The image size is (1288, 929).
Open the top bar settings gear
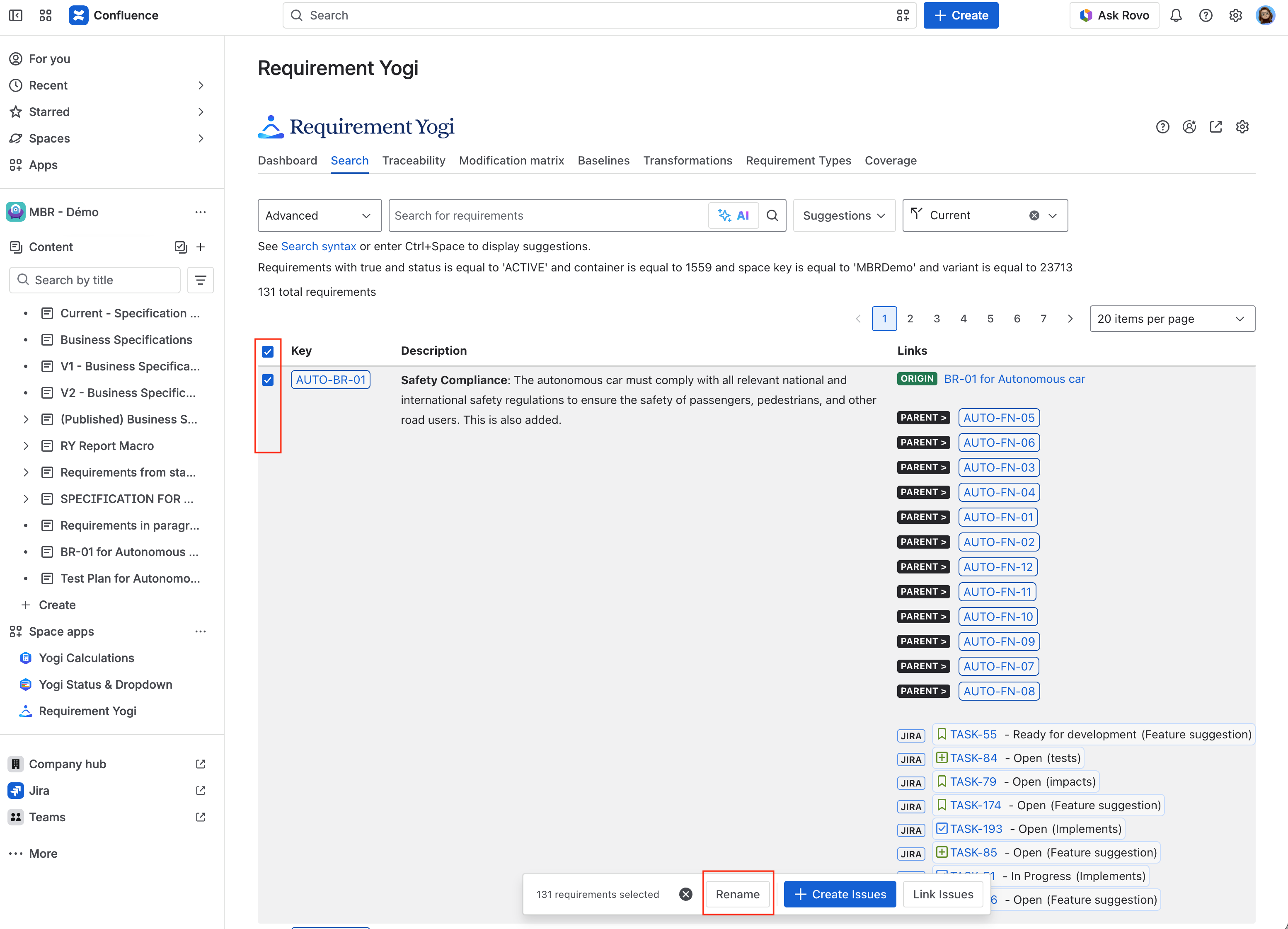tap(1236, 15)
